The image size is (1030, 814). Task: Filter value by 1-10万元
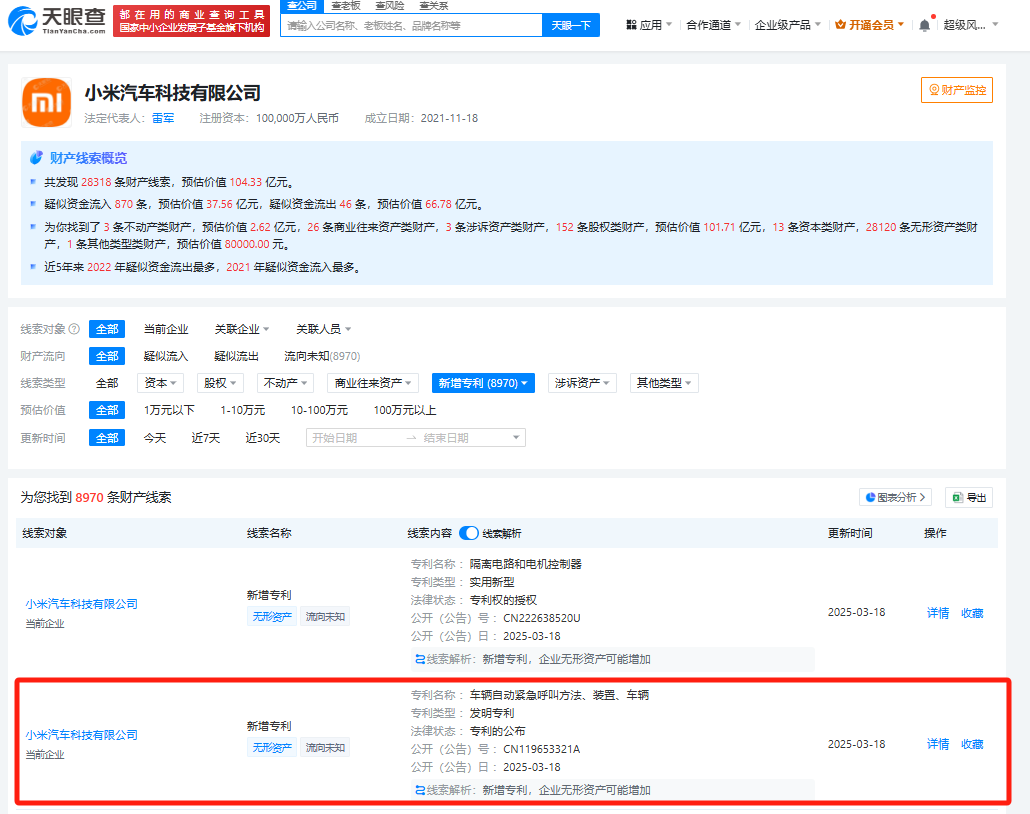pos(242,410)
